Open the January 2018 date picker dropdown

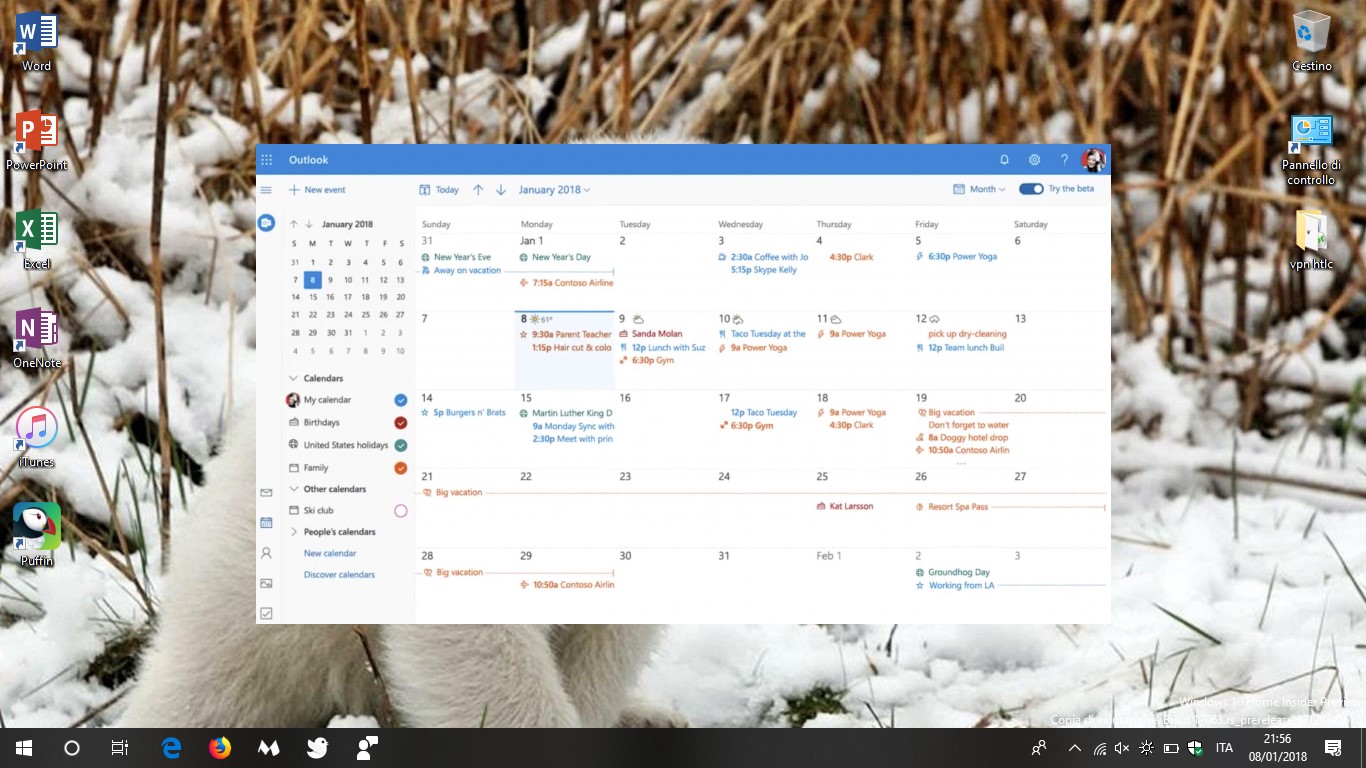(553, 189)
